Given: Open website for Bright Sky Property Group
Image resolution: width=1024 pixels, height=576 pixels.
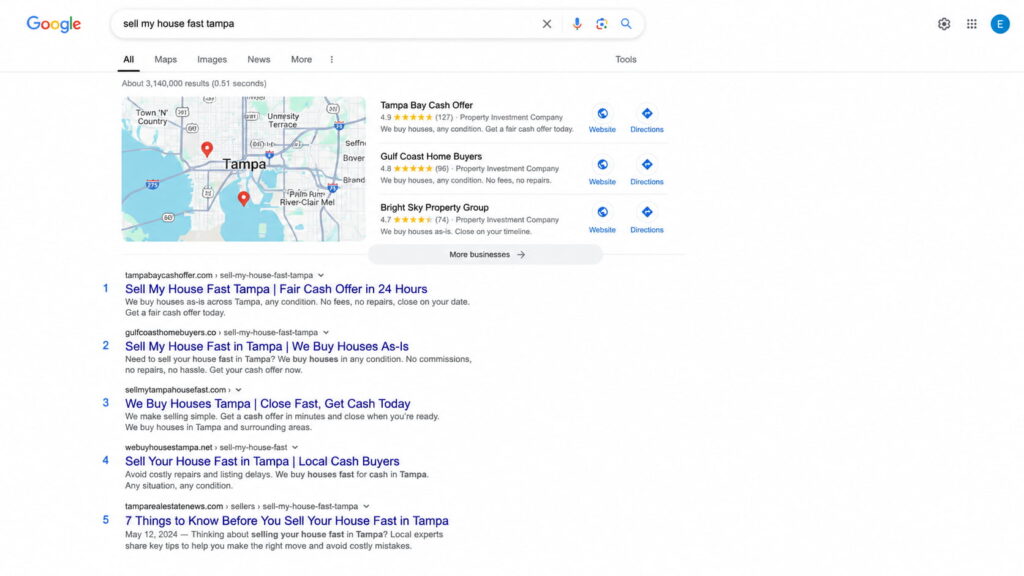Looking at the screenshot, I should tap(602, 219).
